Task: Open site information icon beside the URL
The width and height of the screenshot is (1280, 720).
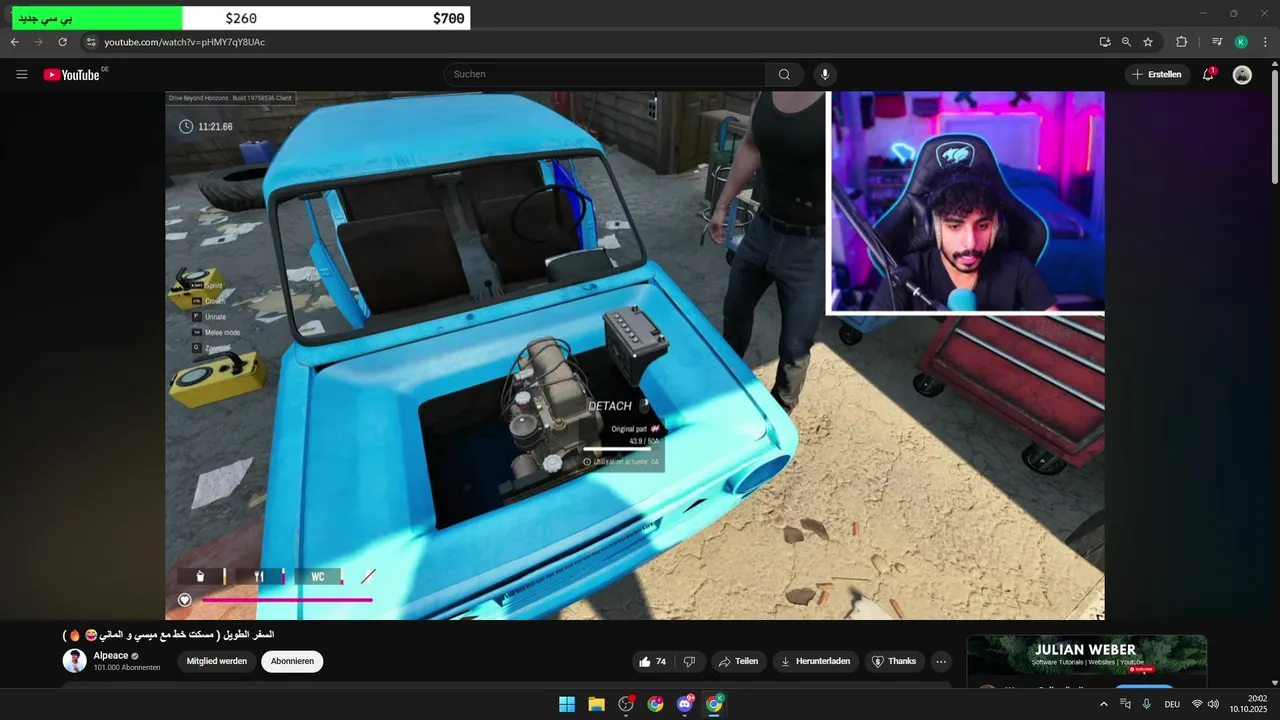Action: tap(90, 42)
